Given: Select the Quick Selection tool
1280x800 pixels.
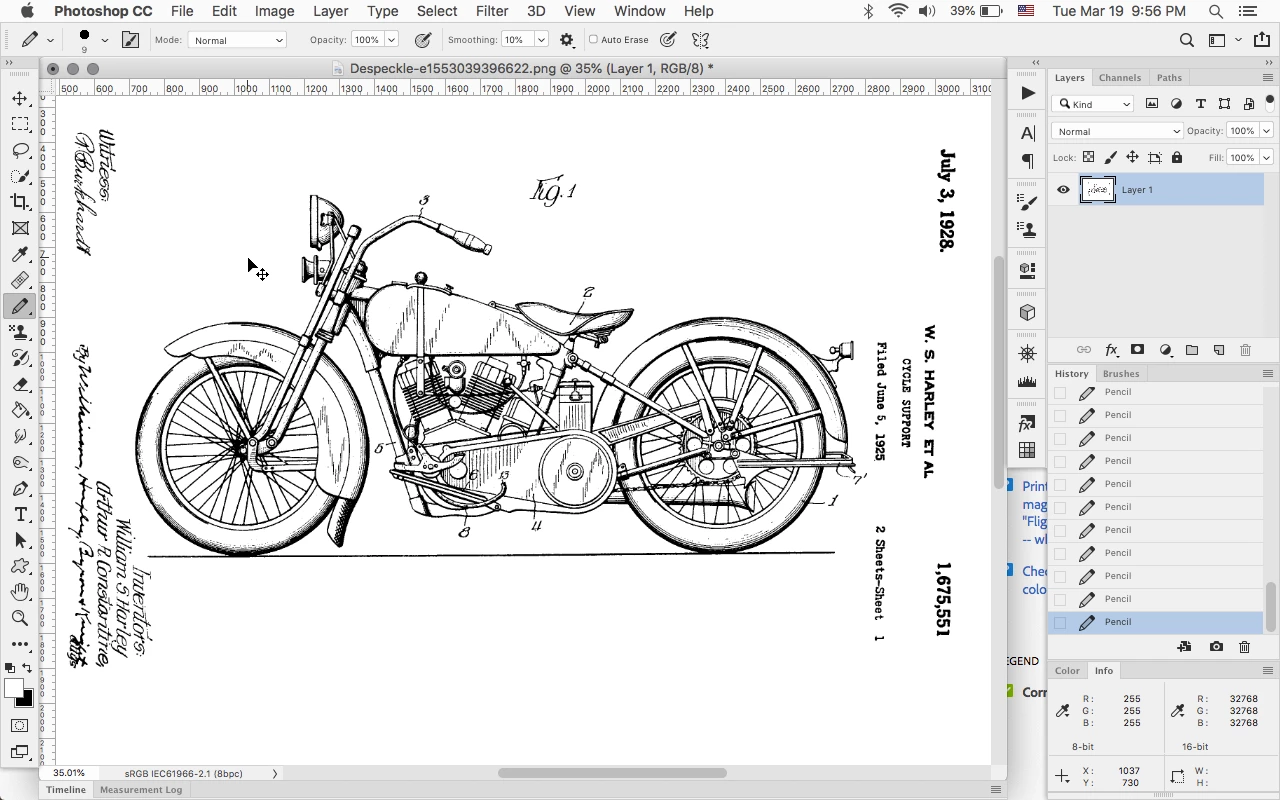Looking at the screenshot, I should click(20, 176).
